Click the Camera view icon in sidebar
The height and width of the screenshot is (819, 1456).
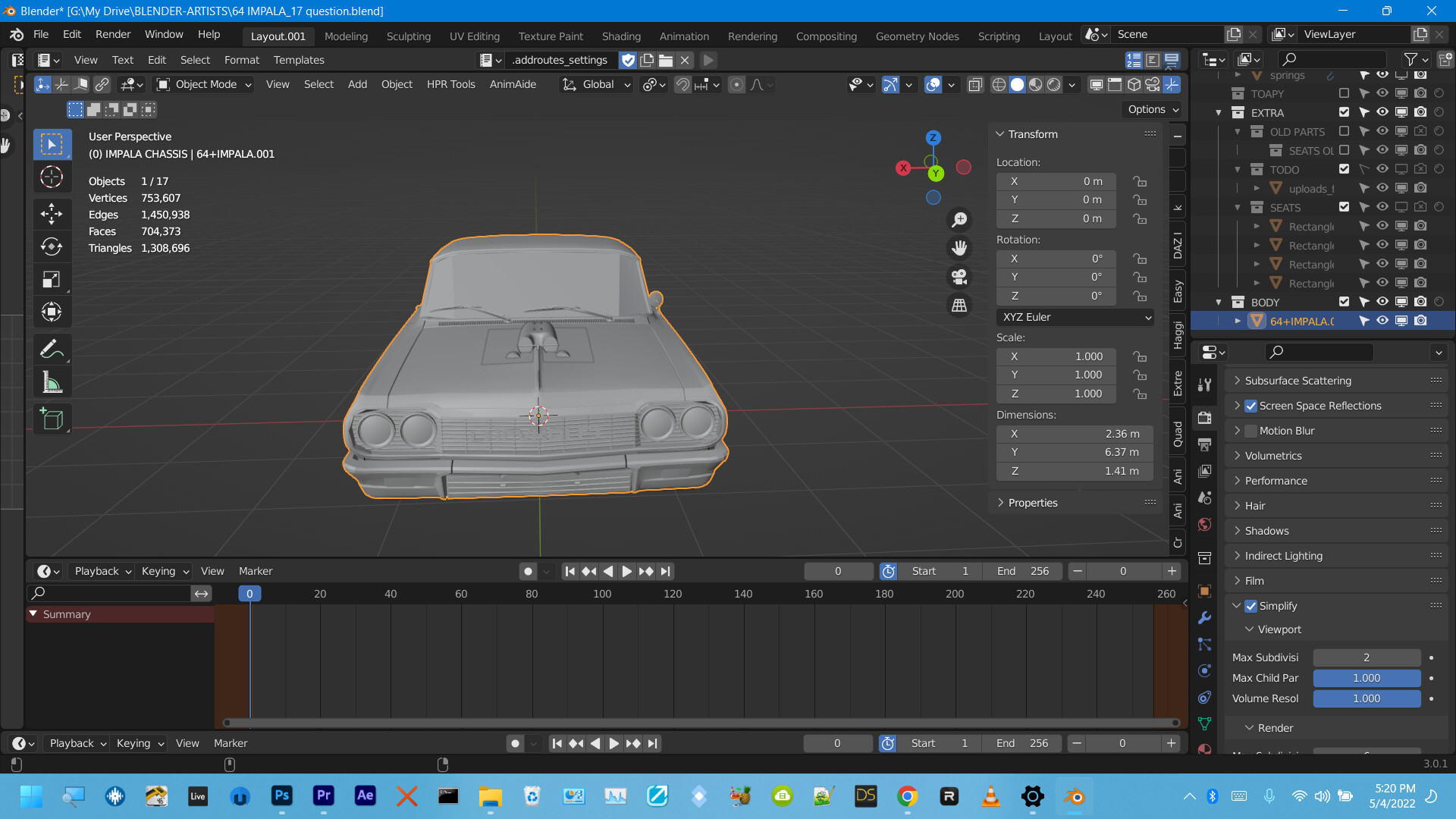(x=959, y=275)
